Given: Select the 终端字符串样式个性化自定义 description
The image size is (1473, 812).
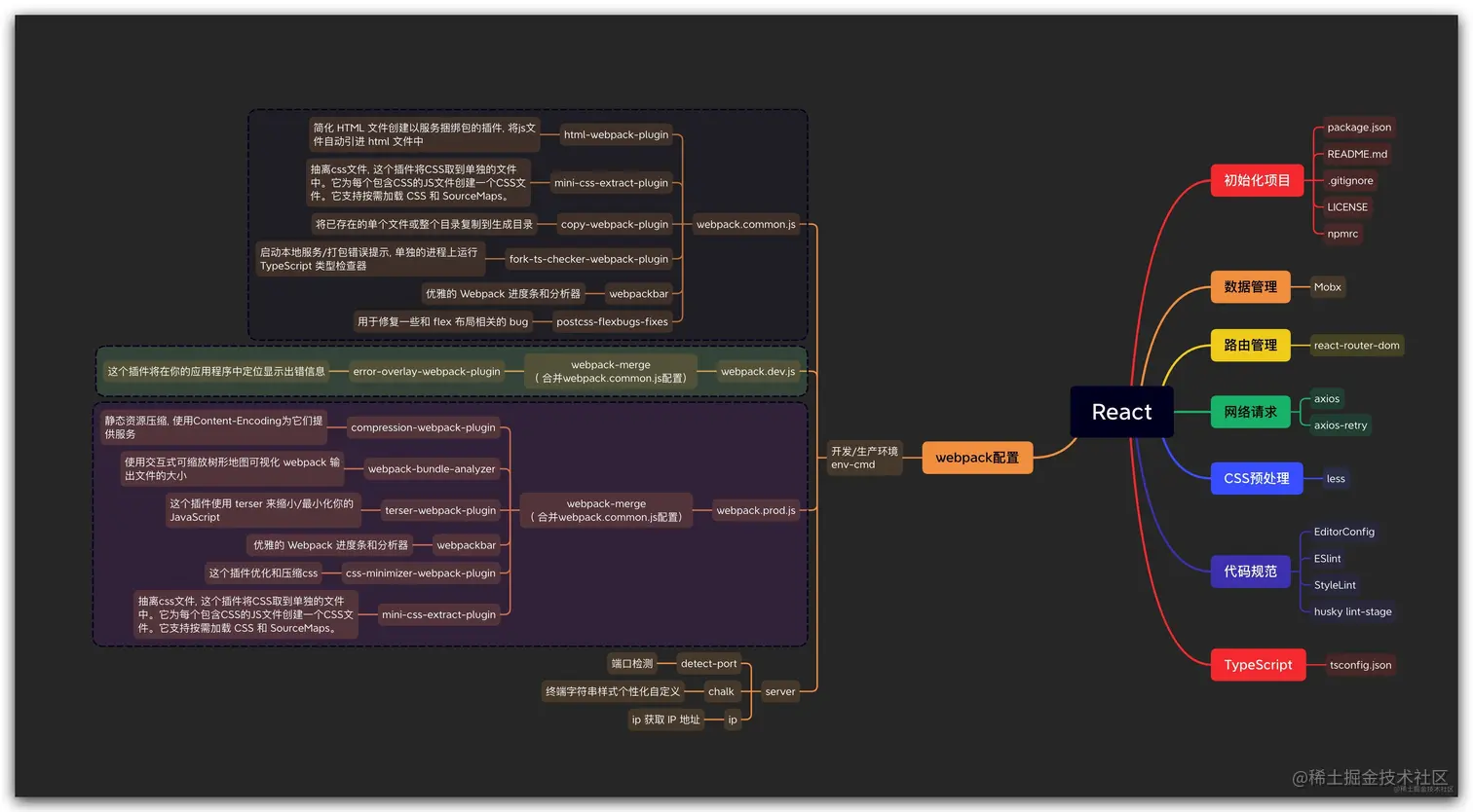Looking at the screenshot, I should pyautogui.click(x=613, y=691).
